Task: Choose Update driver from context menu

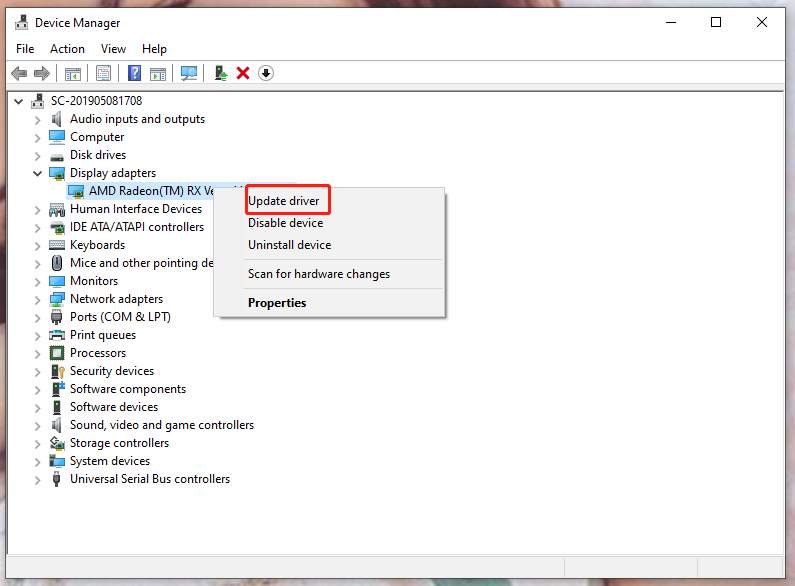Action: (283, 201)
